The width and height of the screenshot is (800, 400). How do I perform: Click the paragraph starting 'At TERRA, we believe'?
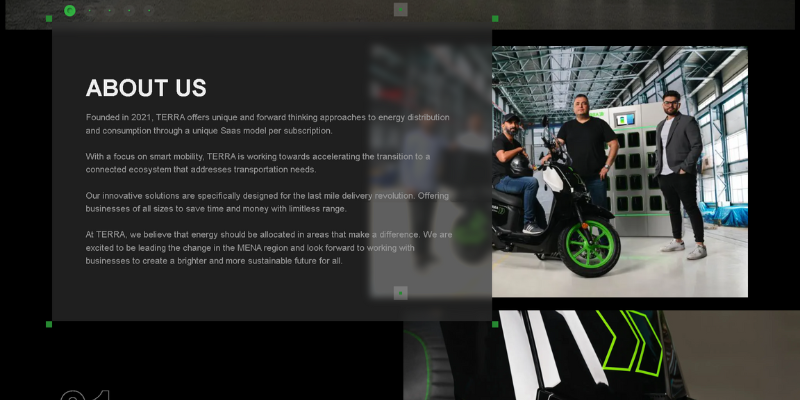tap(269, 247)
